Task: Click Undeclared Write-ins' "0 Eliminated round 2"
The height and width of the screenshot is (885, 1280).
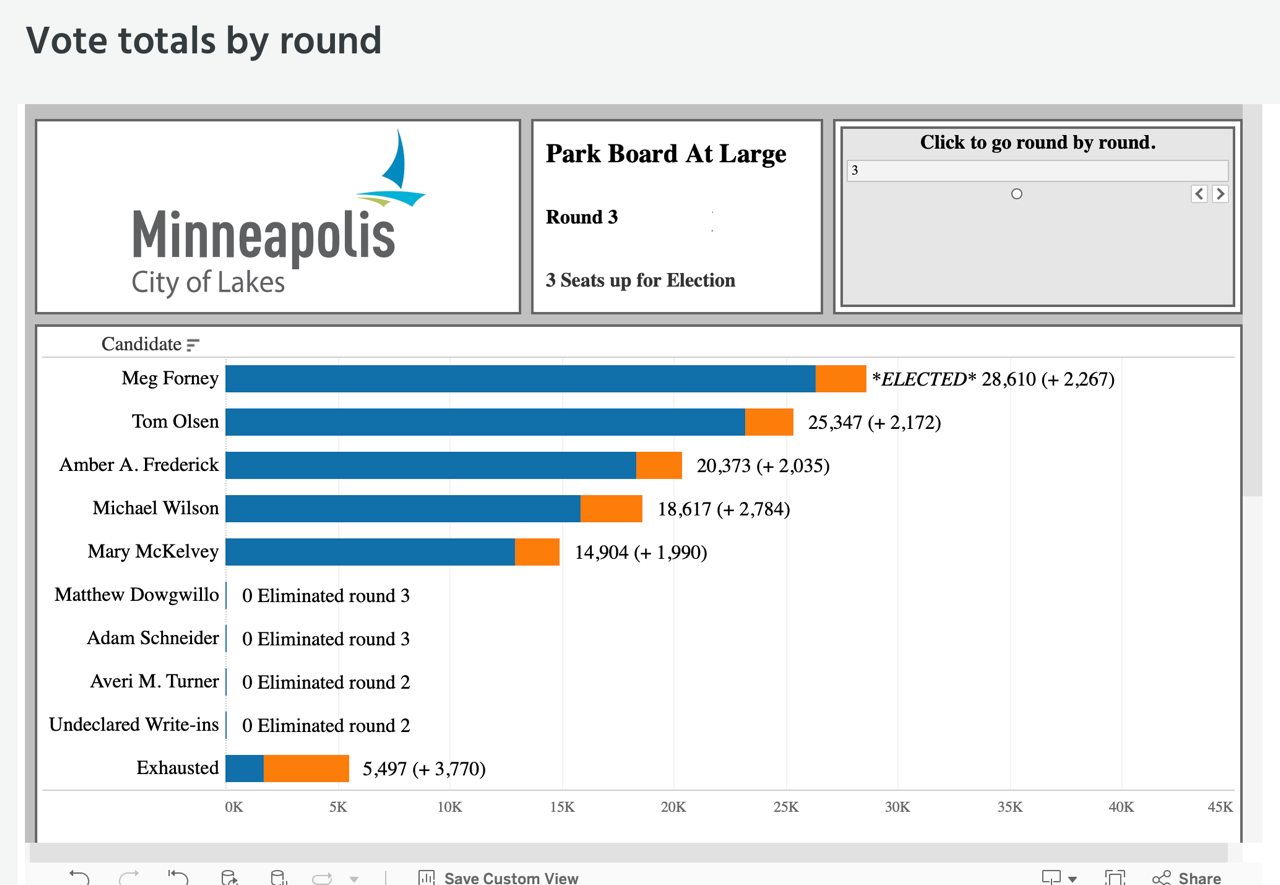Action: click(x=326, y=726)
